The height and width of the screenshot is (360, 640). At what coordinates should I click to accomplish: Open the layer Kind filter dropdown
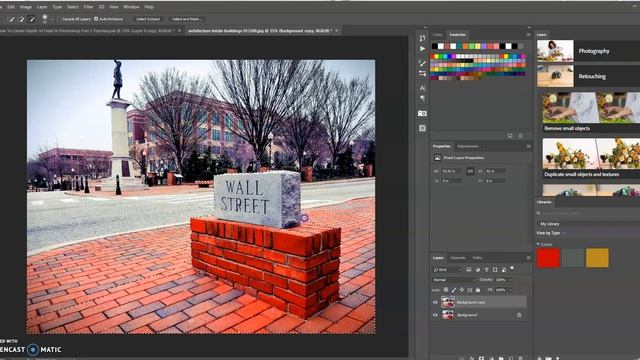tap(448, 270)
